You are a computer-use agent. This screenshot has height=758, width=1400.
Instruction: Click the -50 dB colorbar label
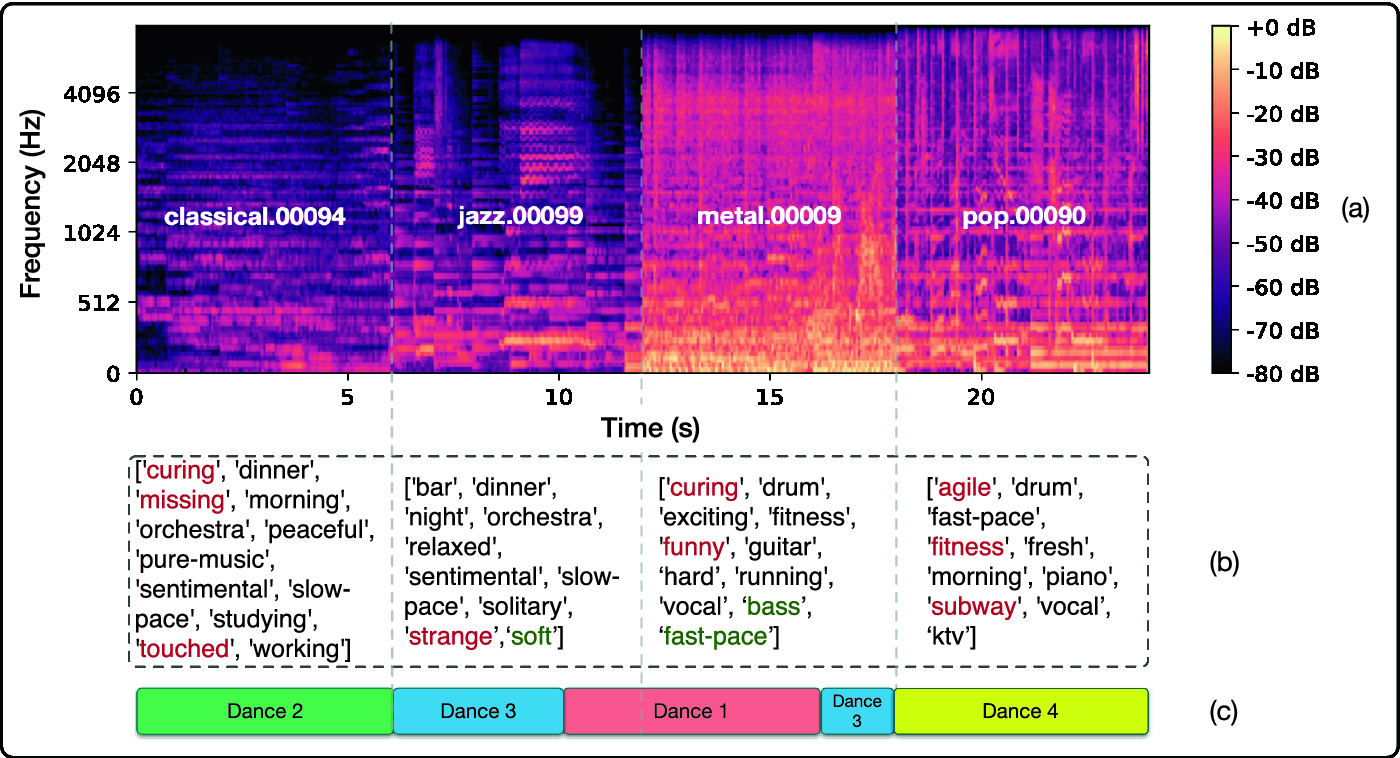tap(1283, 244)
